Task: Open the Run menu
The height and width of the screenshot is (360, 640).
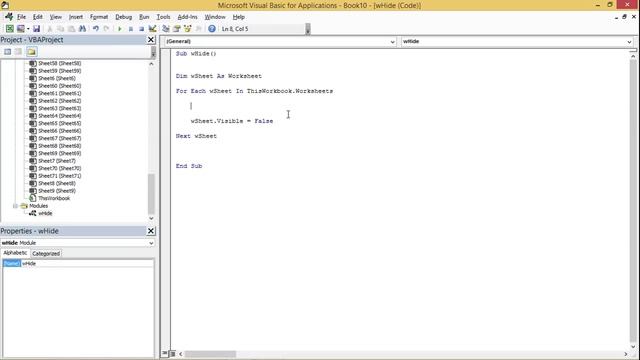Action: pyautogui.click(x=144, y=17)
